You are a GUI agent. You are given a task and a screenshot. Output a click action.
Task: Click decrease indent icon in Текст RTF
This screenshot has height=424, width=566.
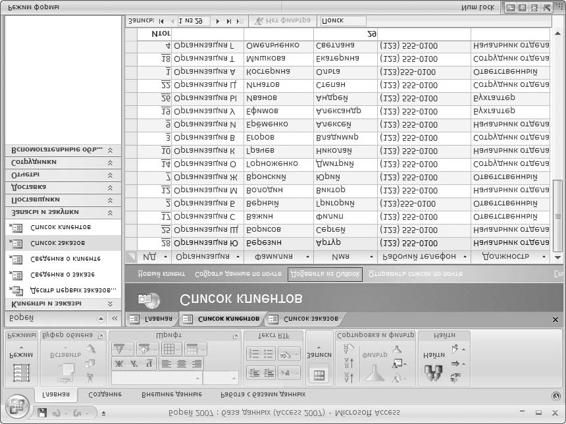[x=254, y=373]
